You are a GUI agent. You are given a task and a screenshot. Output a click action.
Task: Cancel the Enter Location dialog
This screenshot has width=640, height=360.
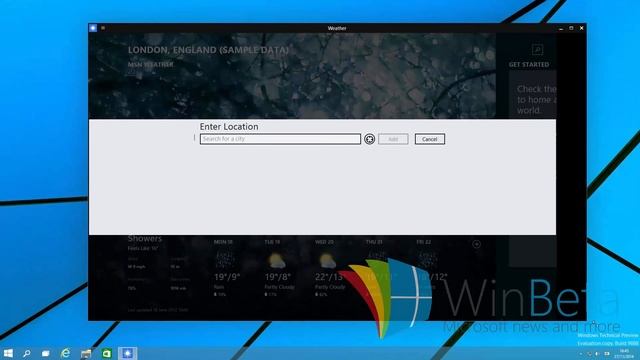click(430, 139)
